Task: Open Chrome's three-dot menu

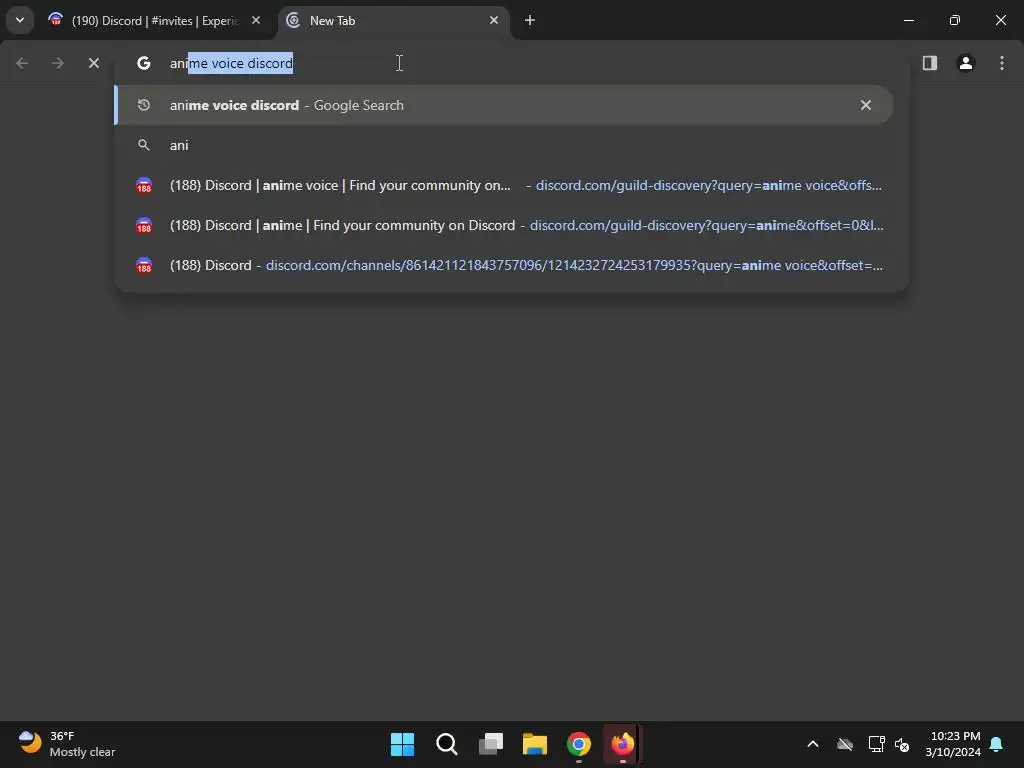Action: tap(1002, 63)
